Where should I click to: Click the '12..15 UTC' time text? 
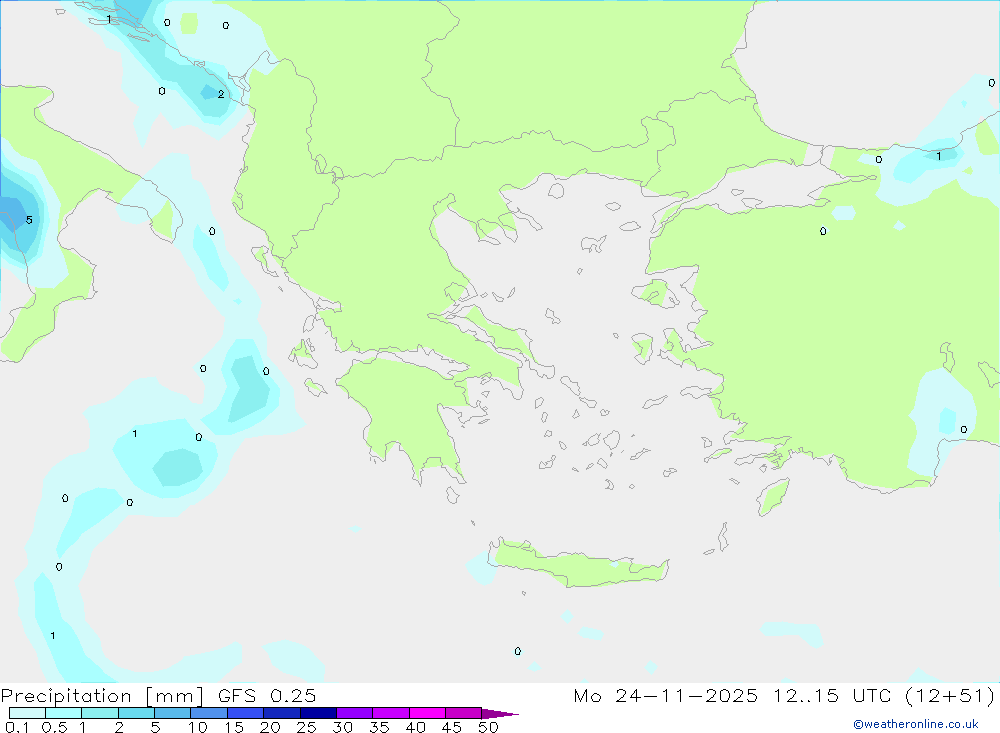(x=832, y=695)
